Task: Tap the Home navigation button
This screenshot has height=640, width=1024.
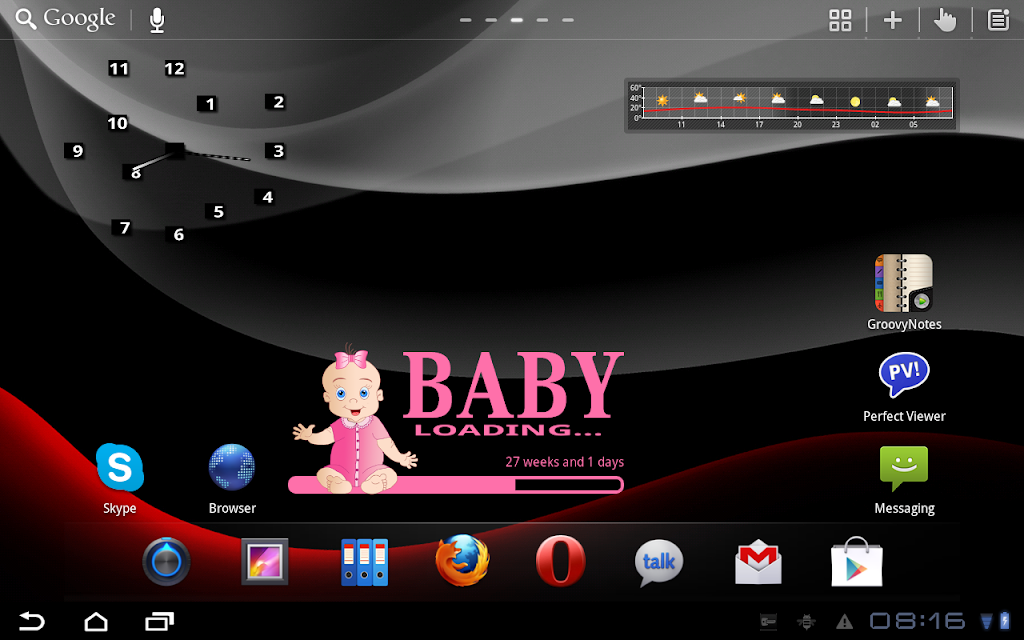Action: 96,621
